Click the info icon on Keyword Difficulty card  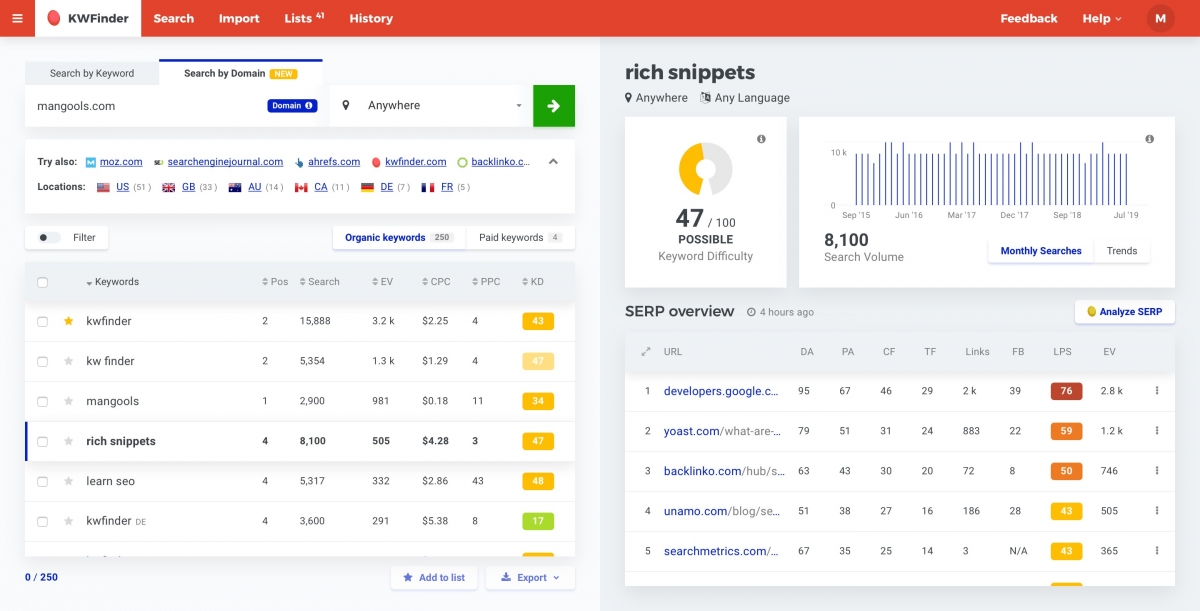point(761,139)
